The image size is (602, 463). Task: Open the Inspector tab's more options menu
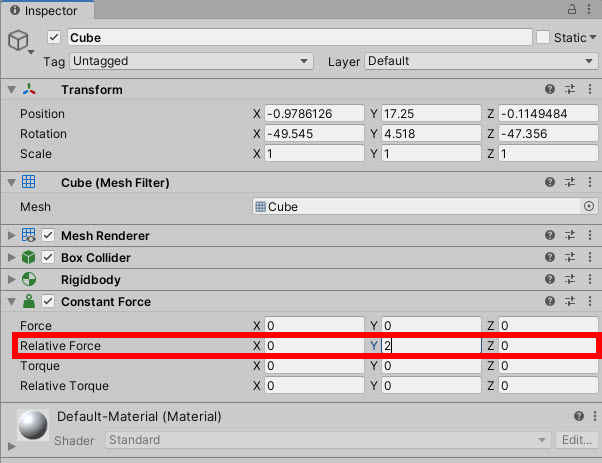coord(589,9)
